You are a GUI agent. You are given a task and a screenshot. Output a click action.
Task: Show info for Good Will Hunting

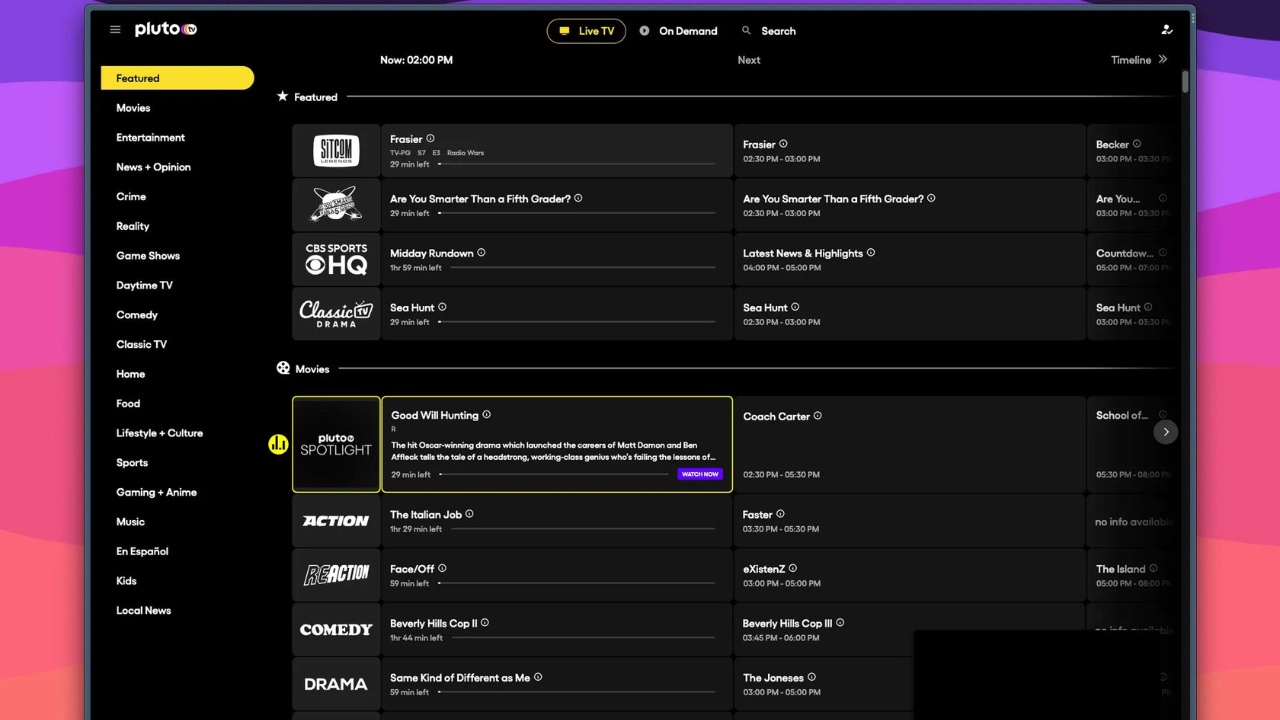coord(487,415)
